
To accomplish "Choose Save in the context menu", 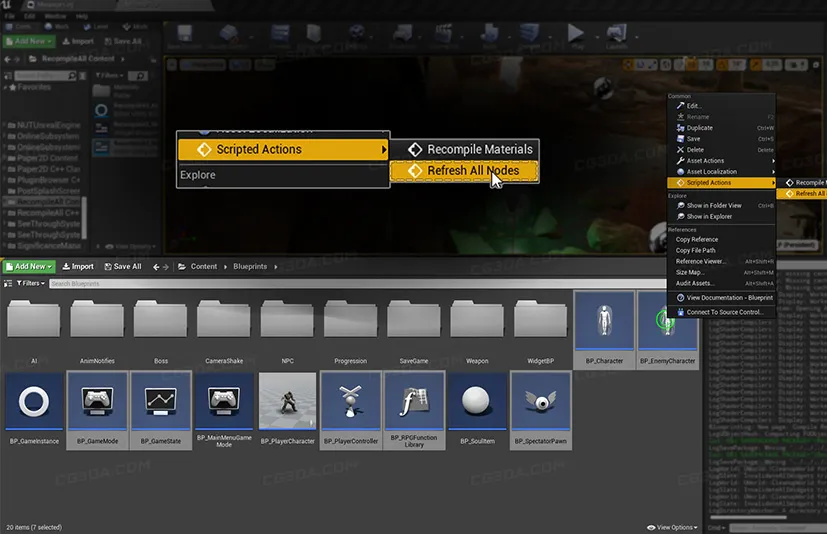I will coord(722,139).
